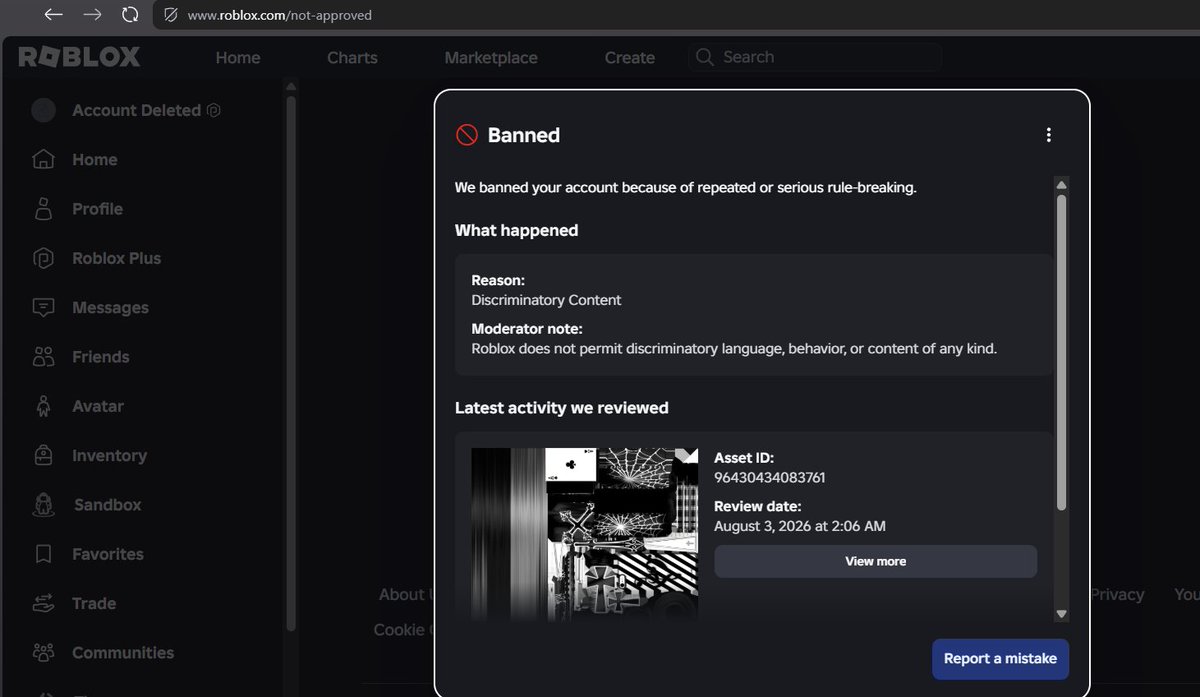Click the Account Deleted username

click(x=136, y=110)
